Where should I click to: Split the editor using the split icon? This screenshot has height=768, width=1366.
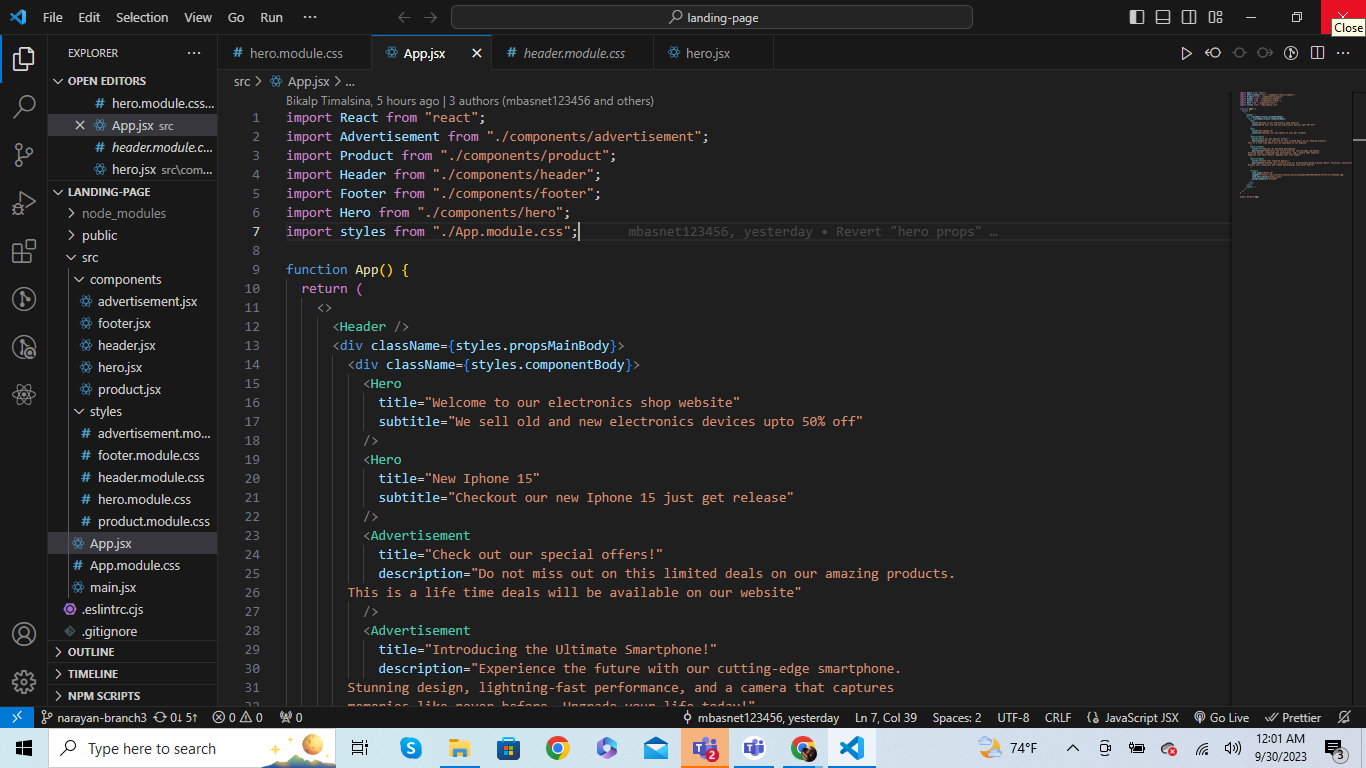coord(1317,52)
